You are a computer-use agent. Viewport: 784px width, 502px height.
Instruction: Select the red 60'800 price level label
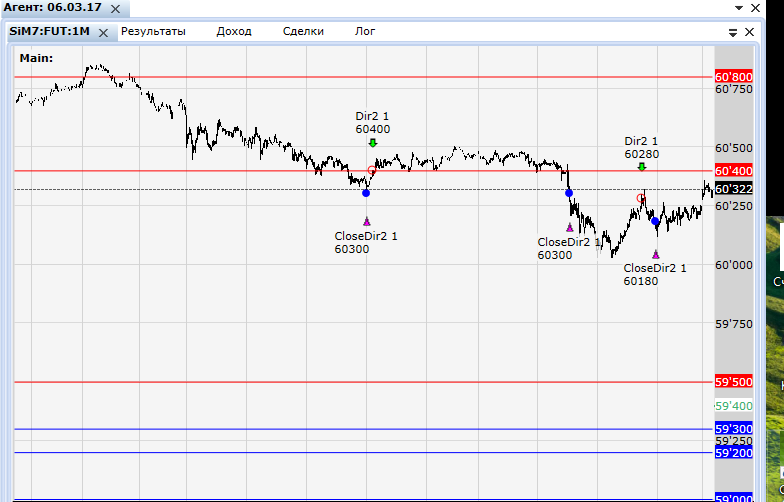pyautogui.click(x=734, y=76)
